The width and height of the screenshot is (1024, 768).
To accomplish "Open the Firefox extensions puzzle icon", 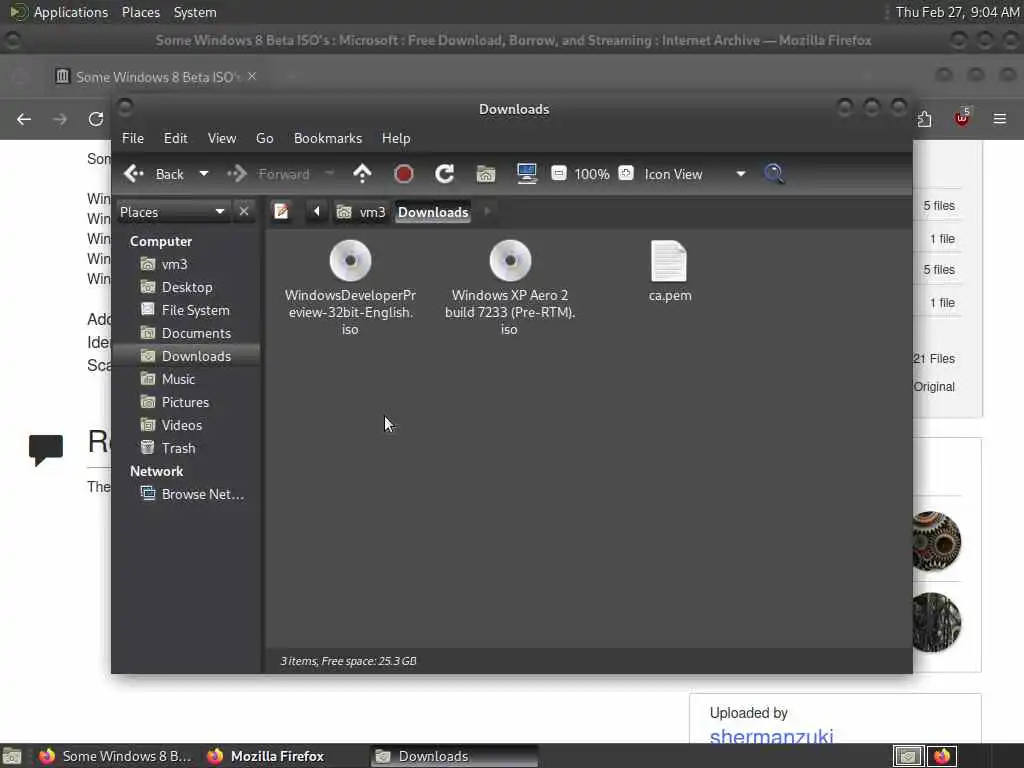I will tap(924, 120).
